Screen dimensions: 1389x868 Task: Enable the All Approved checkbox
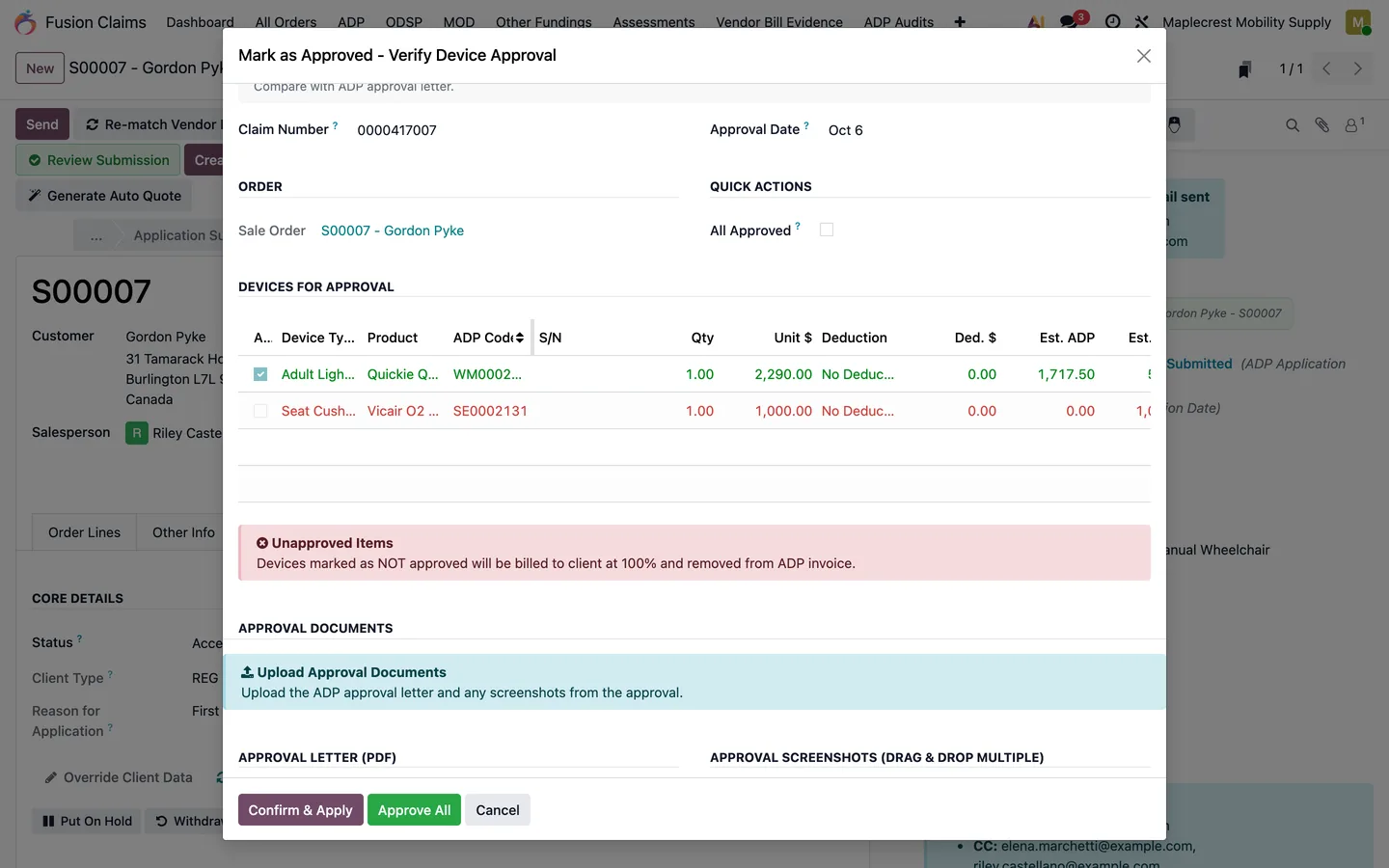click(x=827, y=230)
